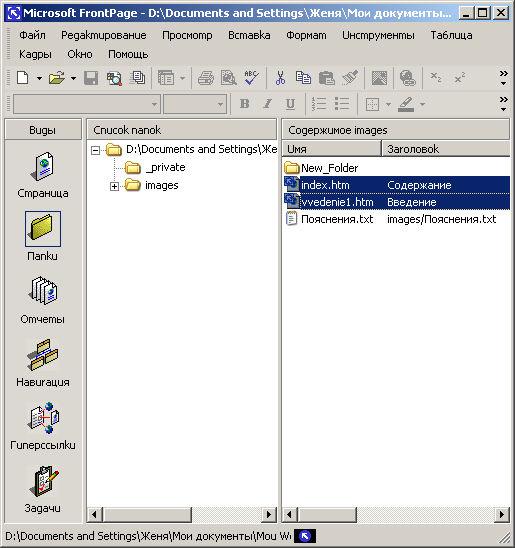This screenshot has height=548, width=515.
Task: Open the Вставка menu
Action: tap(249, 35)
